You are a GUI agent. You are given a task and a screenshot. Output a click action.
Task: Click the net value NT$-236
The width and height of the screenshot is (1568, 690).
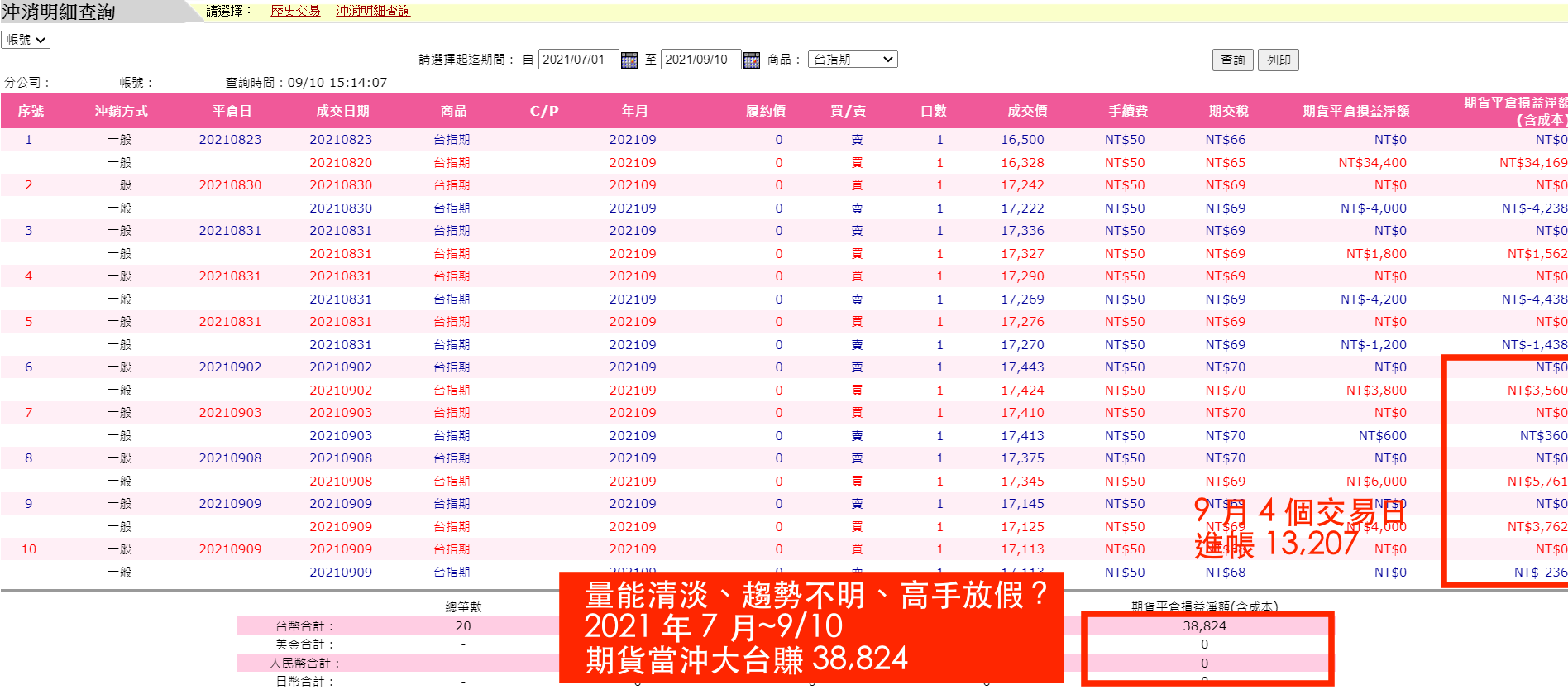[x=1540, y=573]
